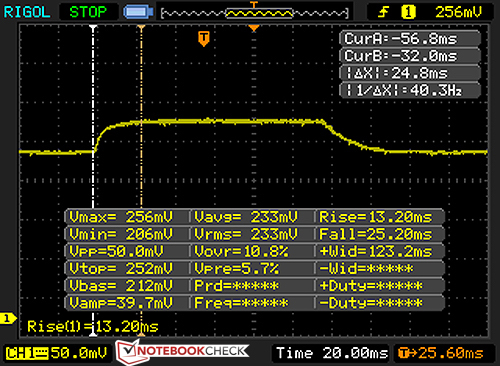
Task: Click the -Duty=***** measurement
Action: [371, 303]
